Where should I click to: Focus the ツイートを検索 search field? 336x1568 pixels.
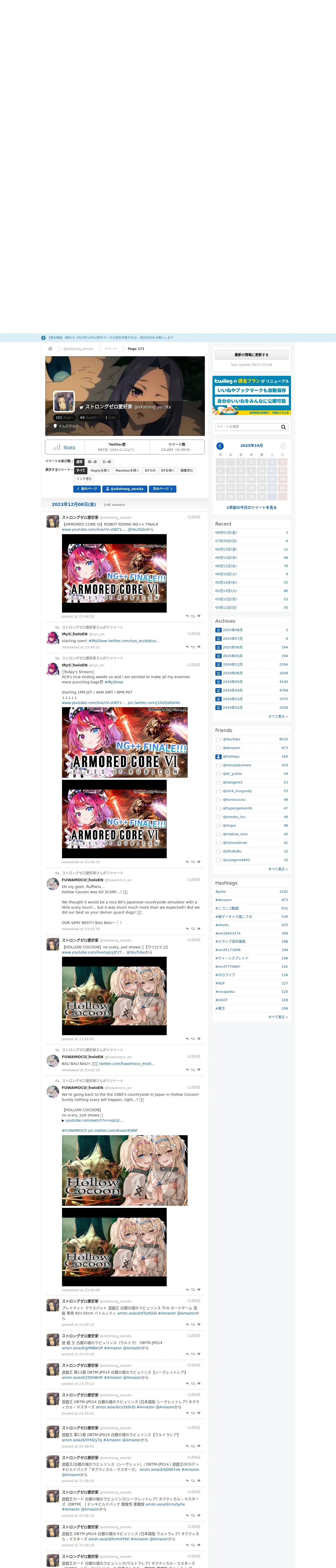247,427
